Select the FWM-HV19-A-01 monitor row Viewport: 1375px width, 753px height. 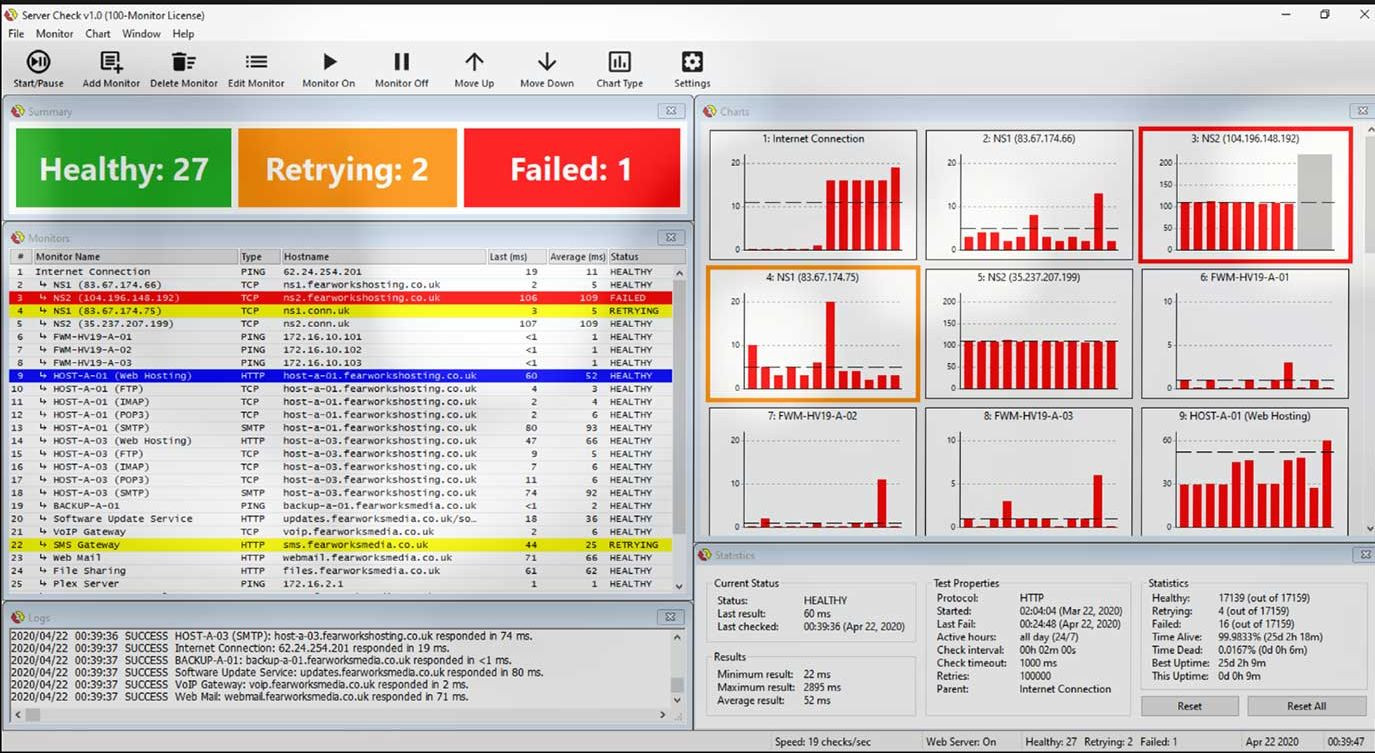340,337
